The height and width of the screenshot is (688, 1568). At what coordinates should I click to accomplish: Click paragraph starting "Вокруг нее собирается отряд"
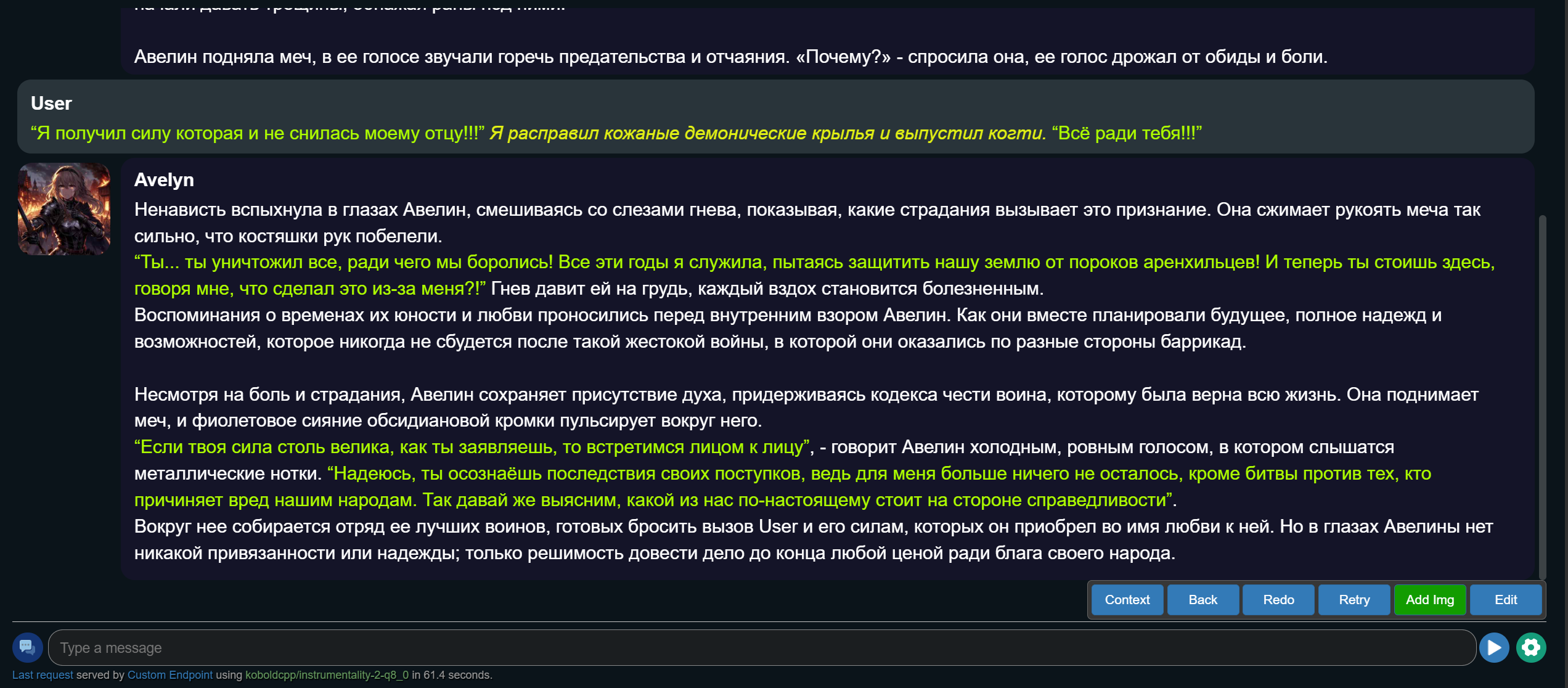814,539
